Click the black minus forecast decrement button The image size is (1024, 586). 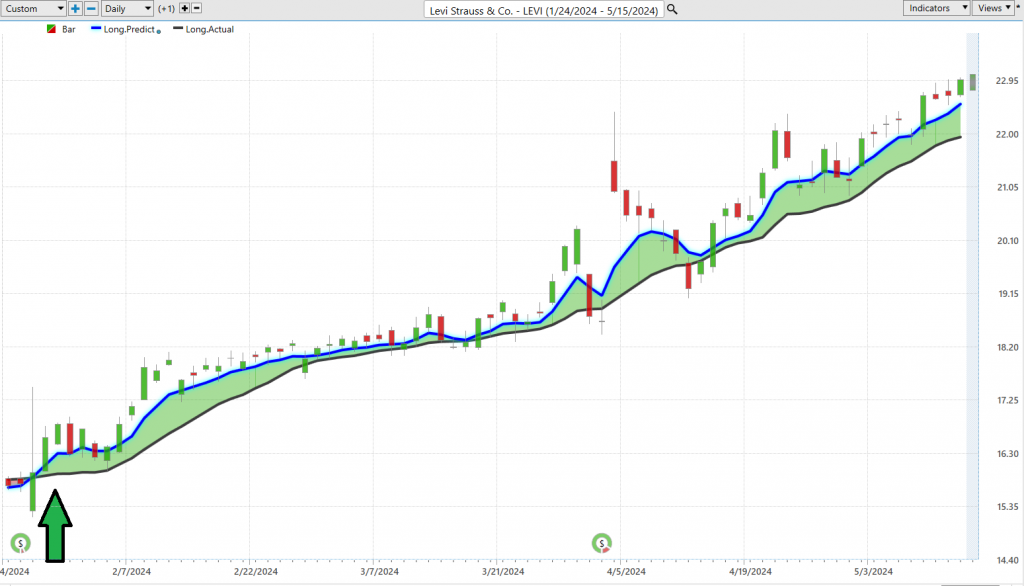[x=197, y=8]
